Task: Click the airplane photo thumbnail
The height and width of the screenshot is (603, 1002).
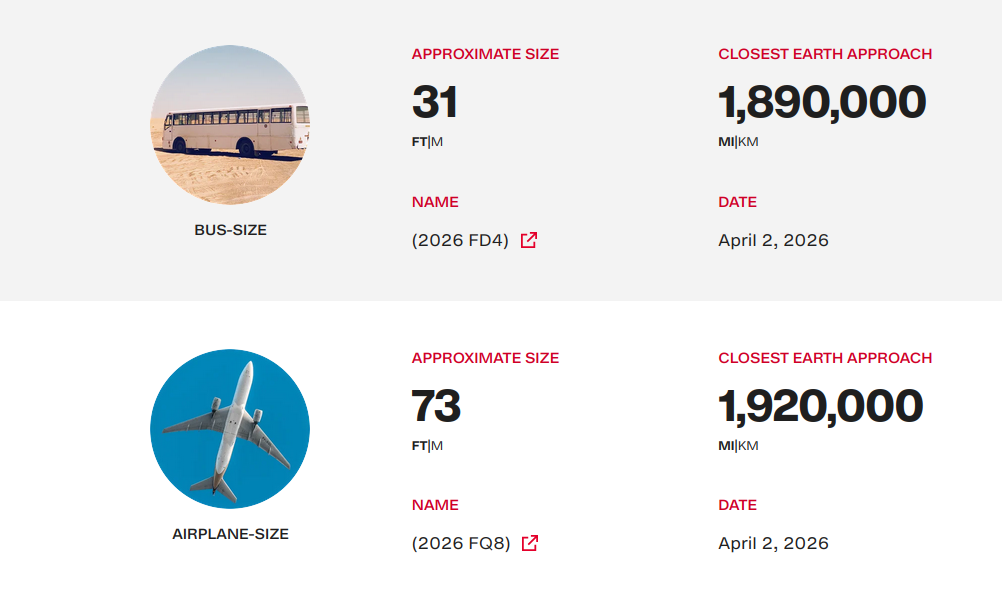Action: [230, 429]
